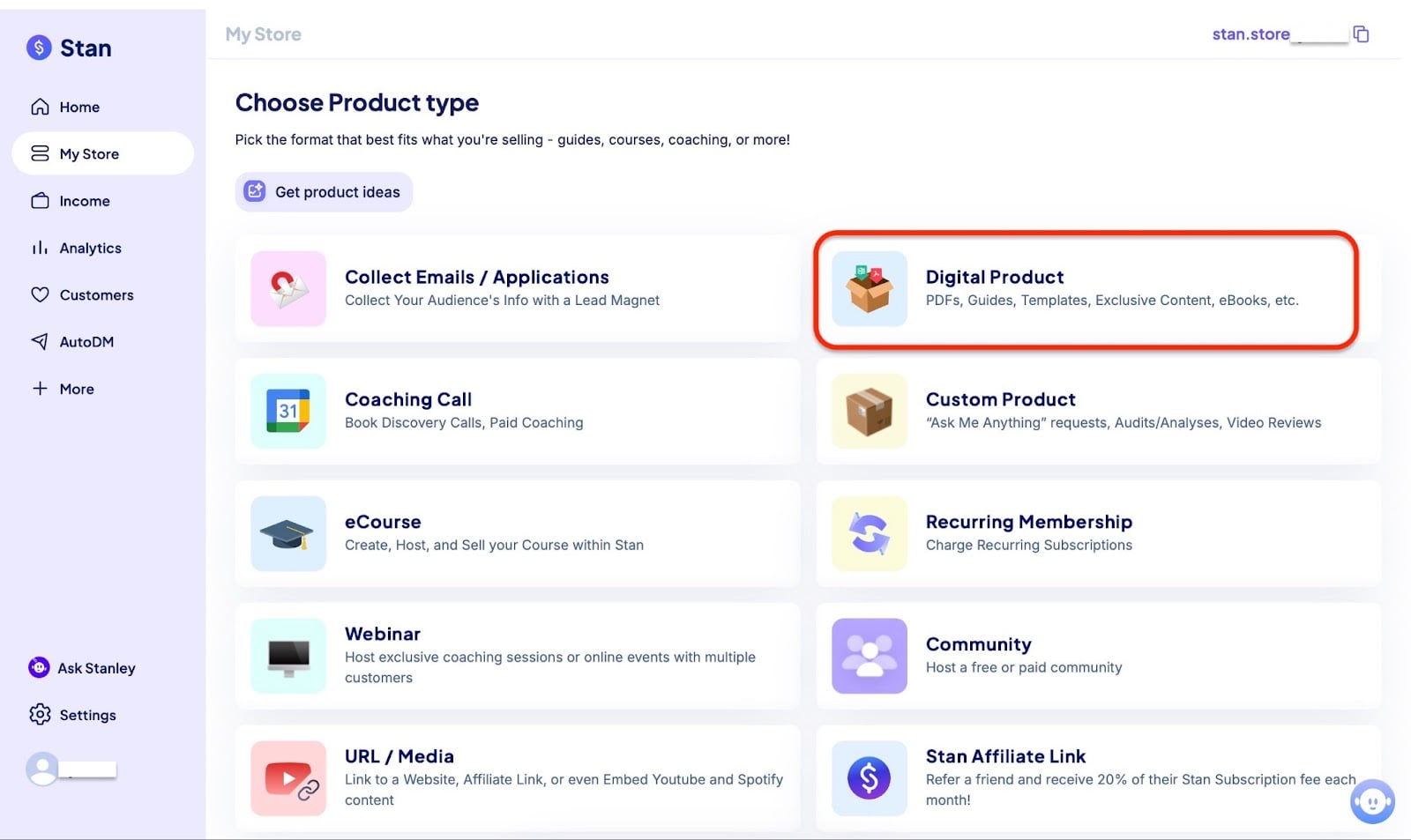
Task: Open the Customers page
Action: pyautogui.click(x=102, y=294)
